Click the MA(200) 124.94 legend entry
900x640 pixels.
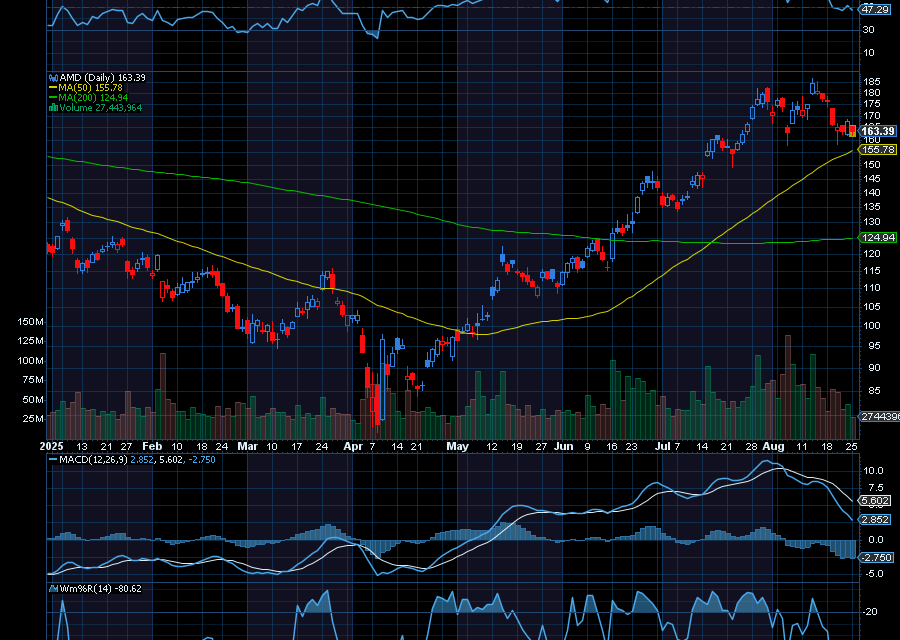pos(93,98)
